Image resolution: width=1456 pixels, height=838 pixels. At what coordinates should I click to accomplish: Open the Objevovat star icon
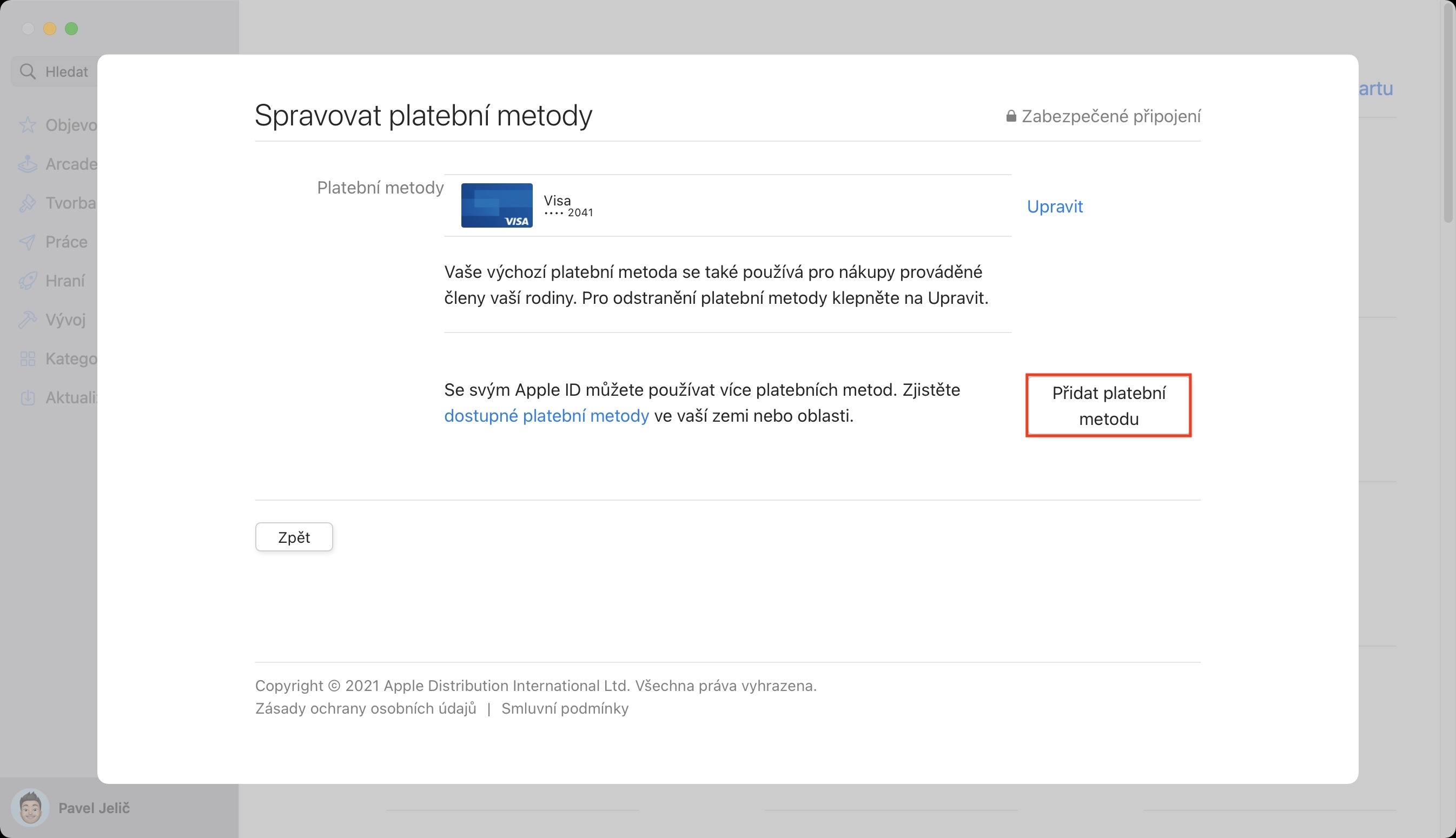27,125
